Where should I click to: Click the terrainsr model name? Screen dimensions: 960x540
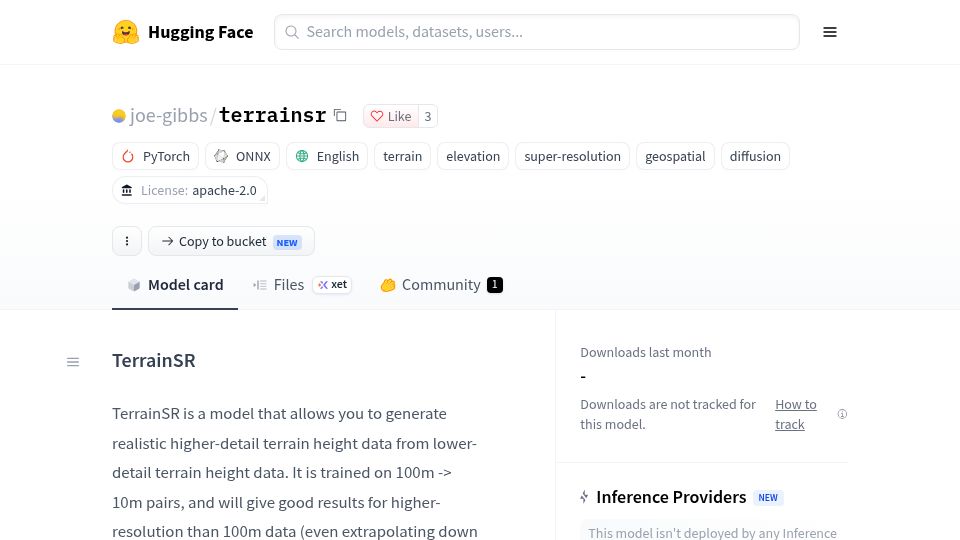pyautogui.click(x=272, y=115)
